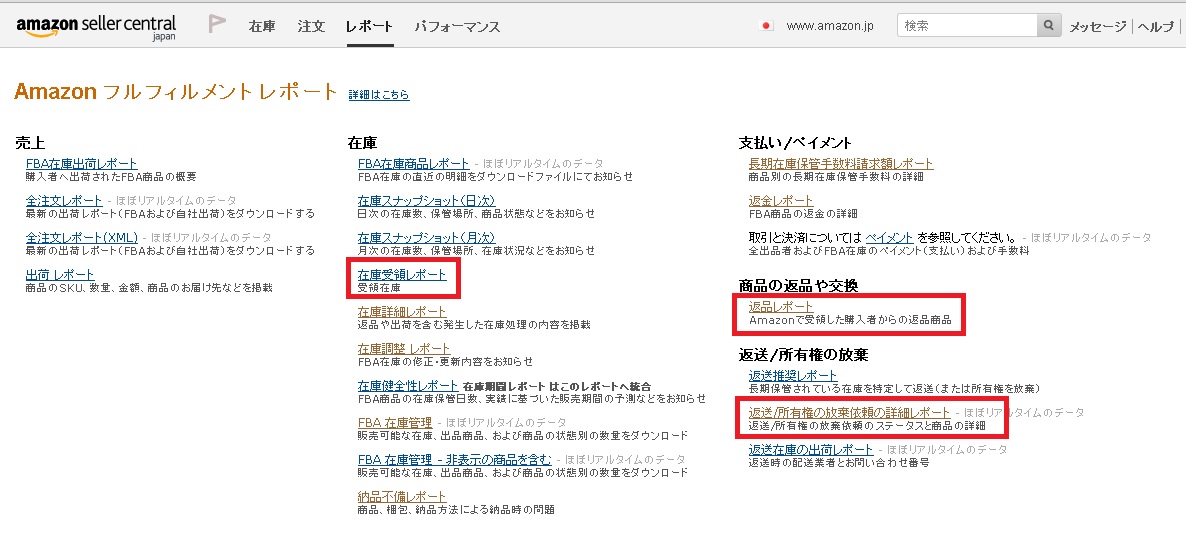Open FBA在庫出荷レポート
The image size is (1186, 543).
coord(82,163)
